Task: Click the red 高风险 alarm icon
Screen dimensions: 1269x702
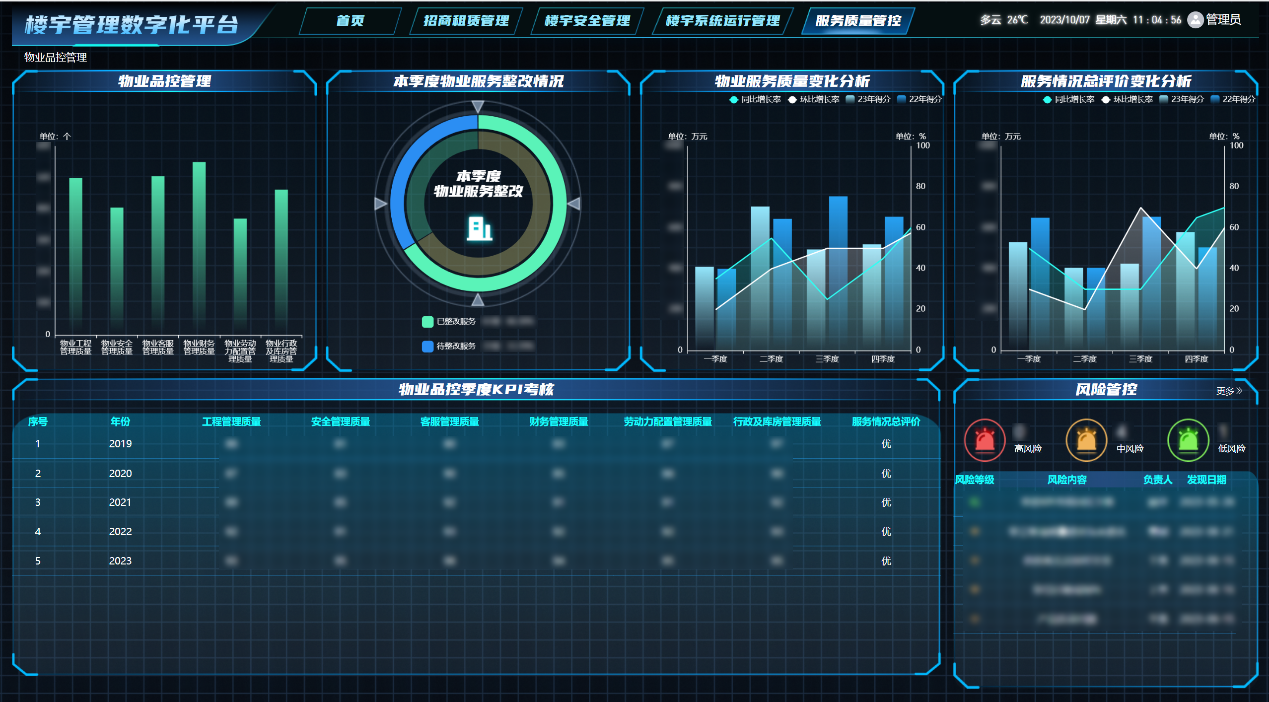Action: 985,439
